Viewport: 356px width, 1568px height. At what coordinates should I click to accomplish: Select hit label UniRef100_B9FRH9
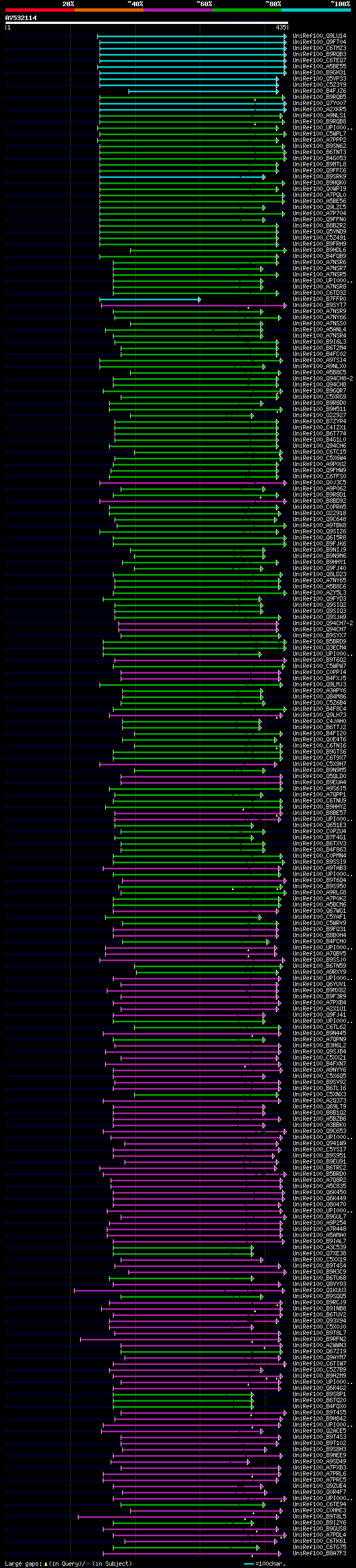(319, 244)
